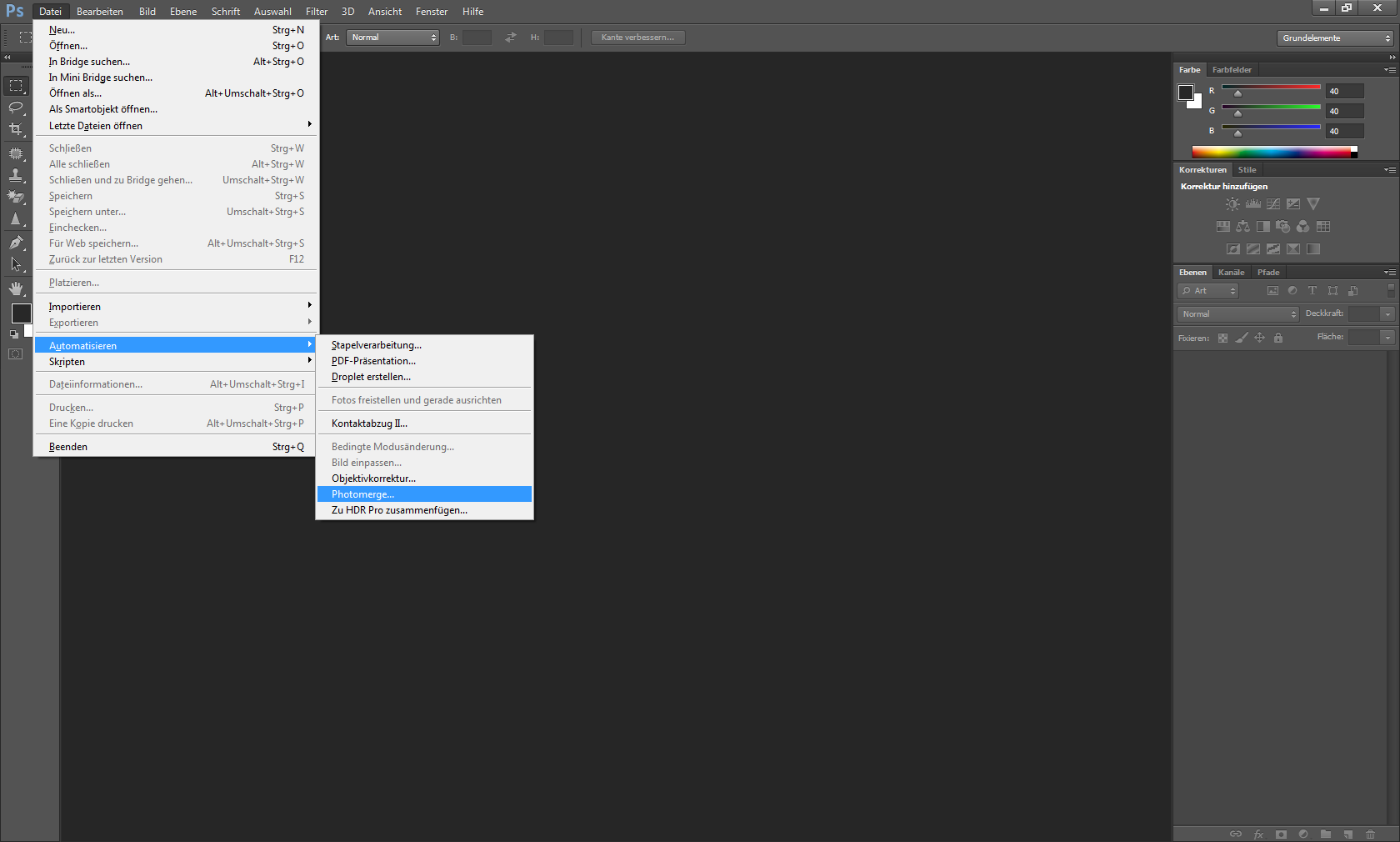Screen dimensions: 1400x842
Task: Open the layer blend mode Normal dropdown
Action: pyautogui.click(x=1238, y=314)
